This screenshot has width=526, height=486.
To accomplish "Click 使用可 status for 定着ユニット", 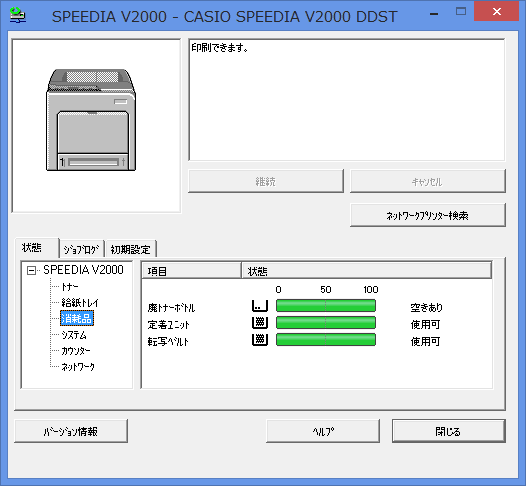I will (x=425, y=325).
